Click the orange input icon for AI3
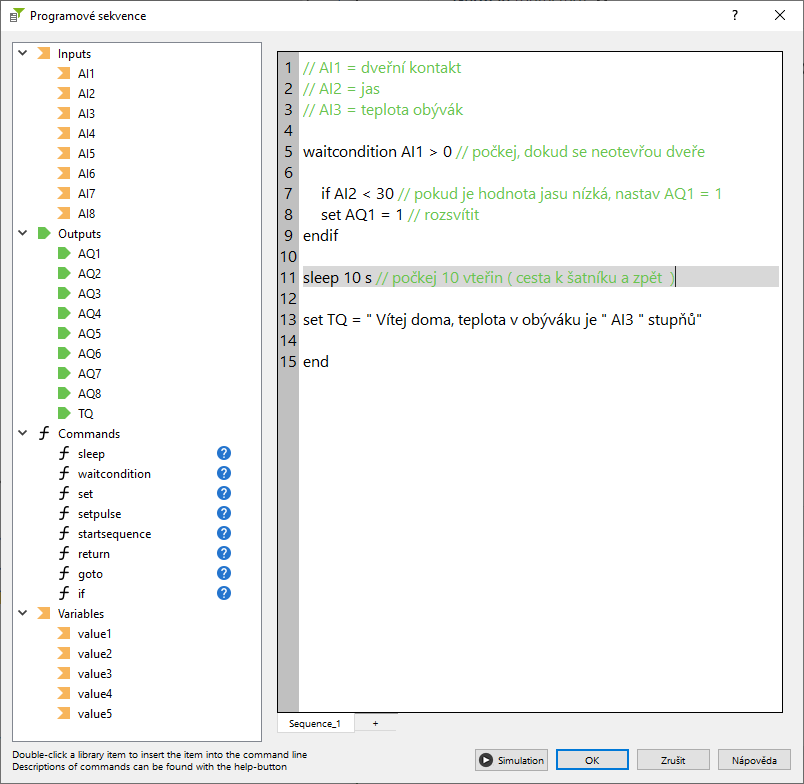Viewport: 804px width, 784px height. [x=64, y=114]
